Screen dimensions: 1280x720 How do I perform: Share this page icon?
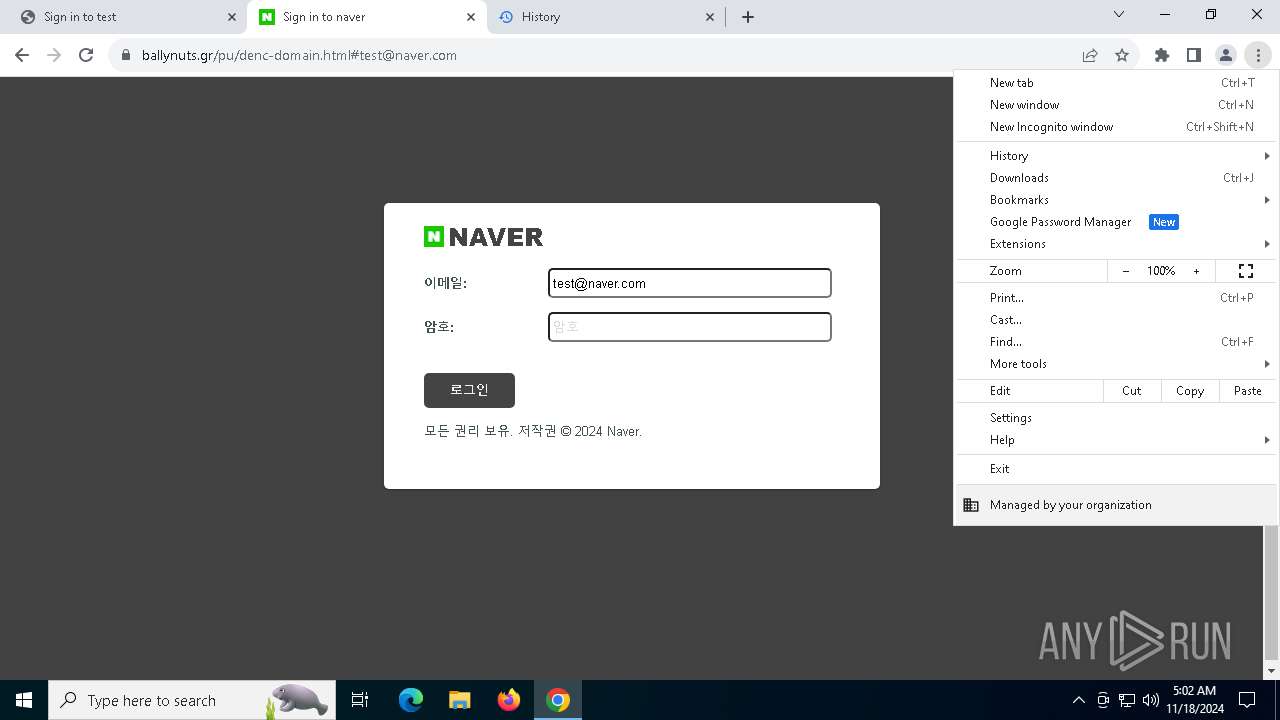coord(1090,55)
